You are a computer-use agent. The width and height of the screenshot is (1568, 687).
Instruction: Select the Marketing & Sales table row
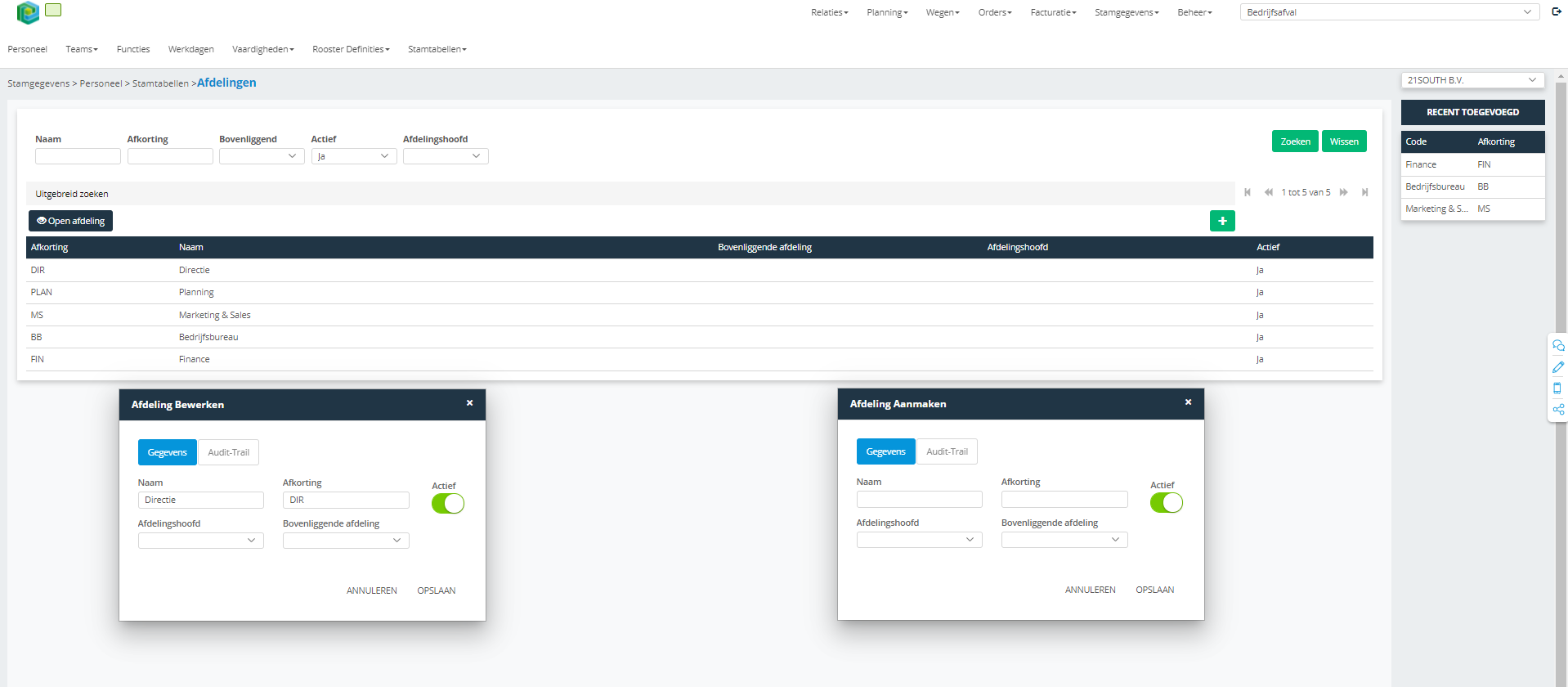tap(700, 315)
